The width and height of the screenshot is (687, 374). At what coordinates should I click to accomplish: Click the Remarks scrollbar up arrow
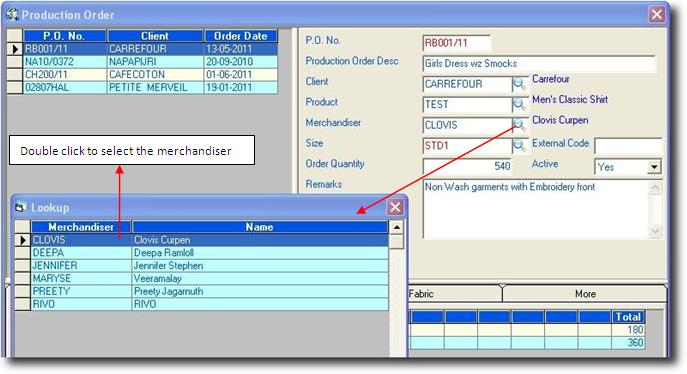point(655,187)
